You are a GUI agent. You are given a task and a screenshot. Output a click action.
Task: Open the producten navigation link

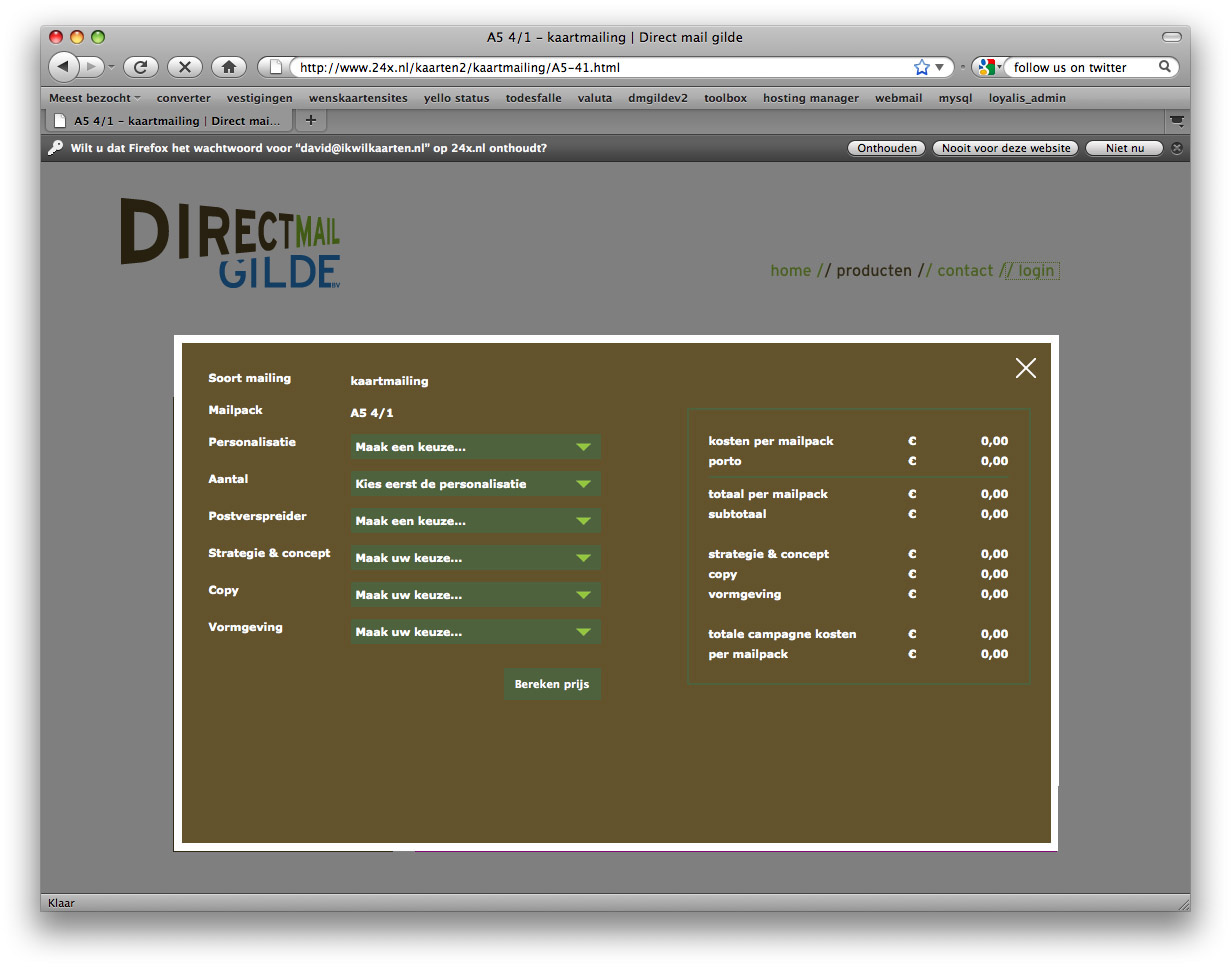(874, 271)
